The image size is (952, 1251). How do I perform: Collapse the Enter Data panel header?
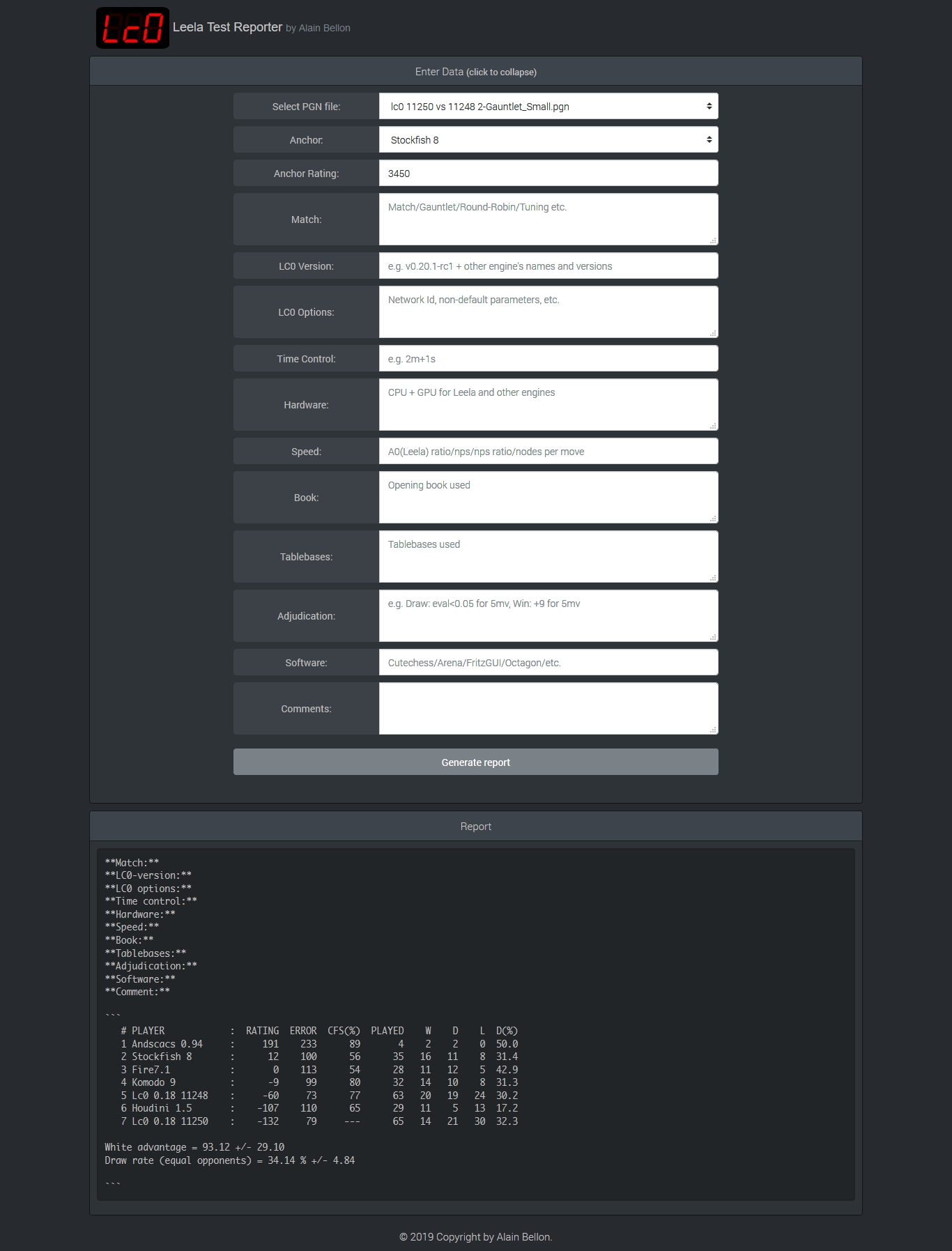476,72
